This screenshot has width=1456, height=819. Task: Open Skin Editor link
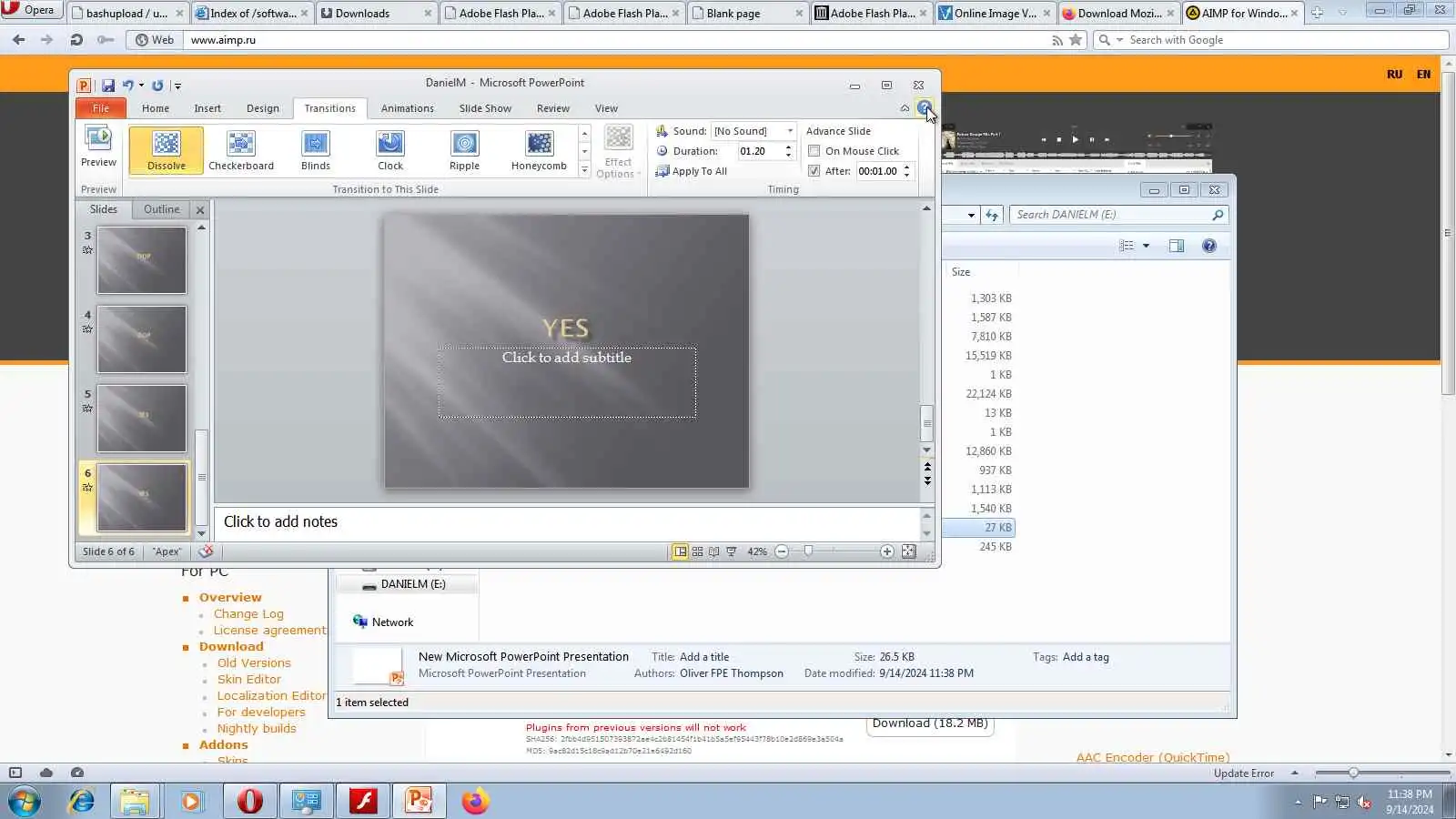[249, 680]
